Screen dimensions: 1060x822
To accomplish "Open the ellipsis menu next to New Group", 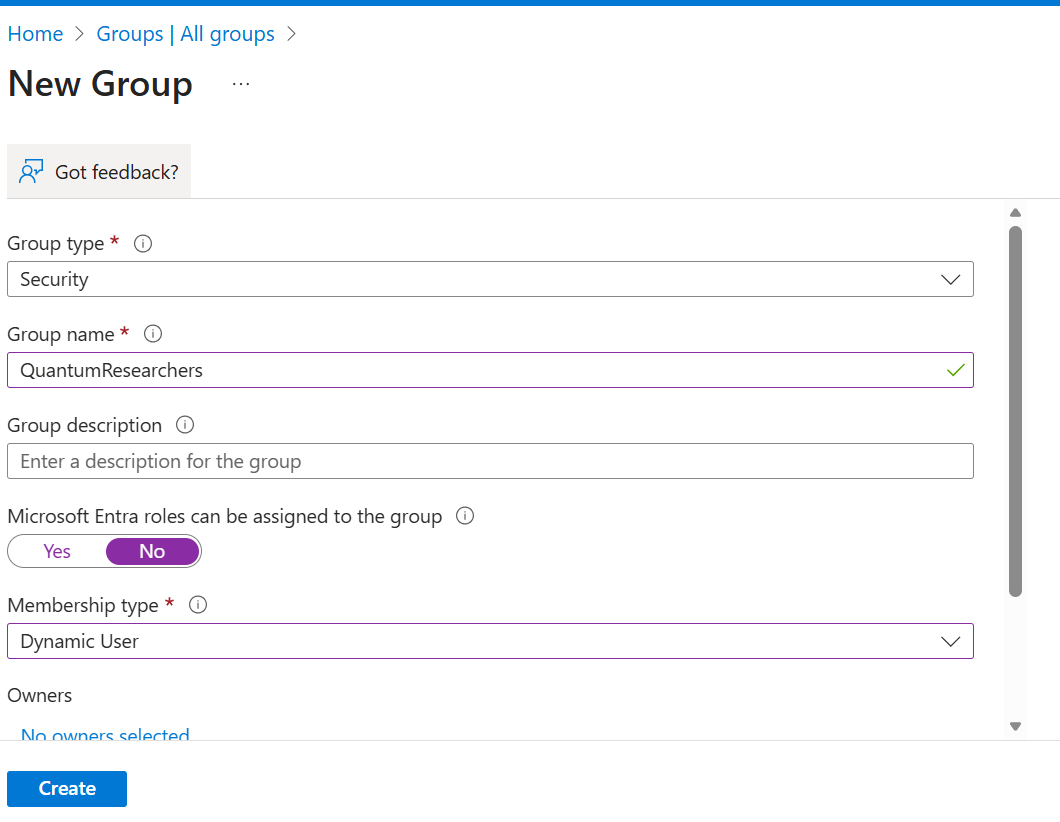I will (240, 83).
